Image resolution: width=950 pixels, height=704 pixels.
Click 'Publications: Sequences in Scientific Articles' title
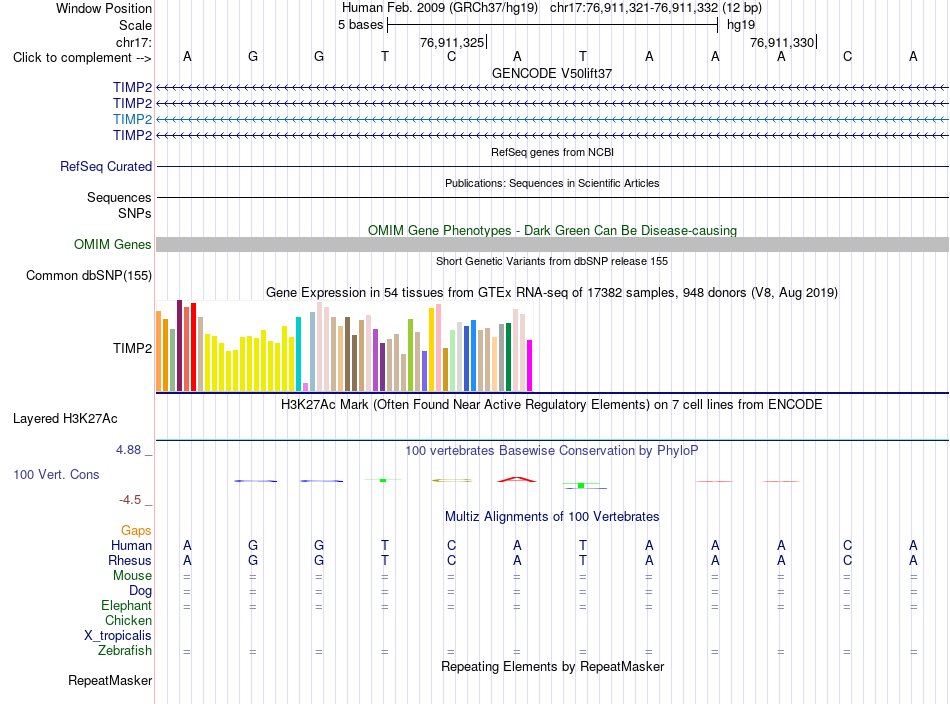[552, 183]
